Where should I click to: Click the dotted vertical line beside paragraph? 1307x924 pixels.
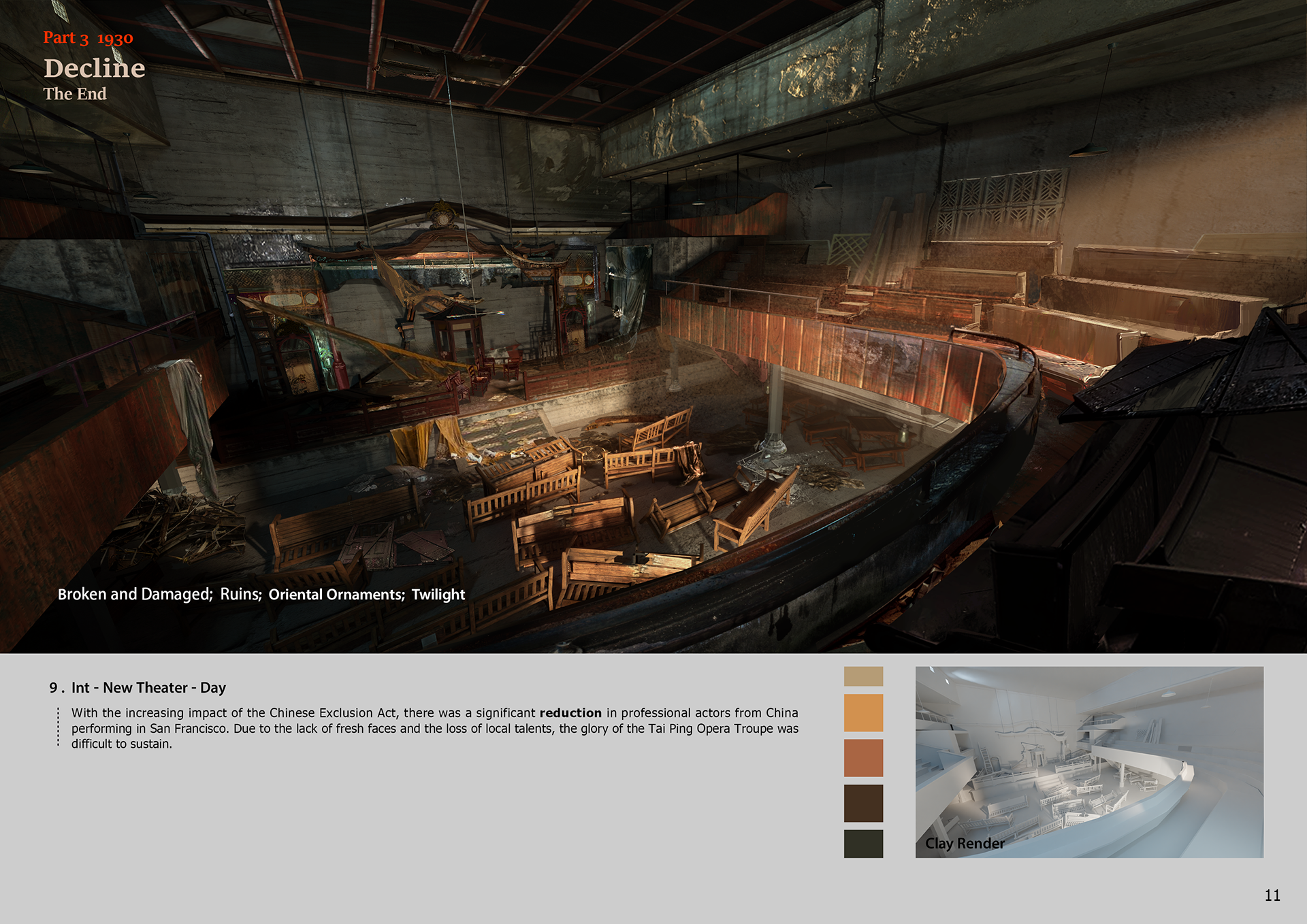(x=59, y=727)
